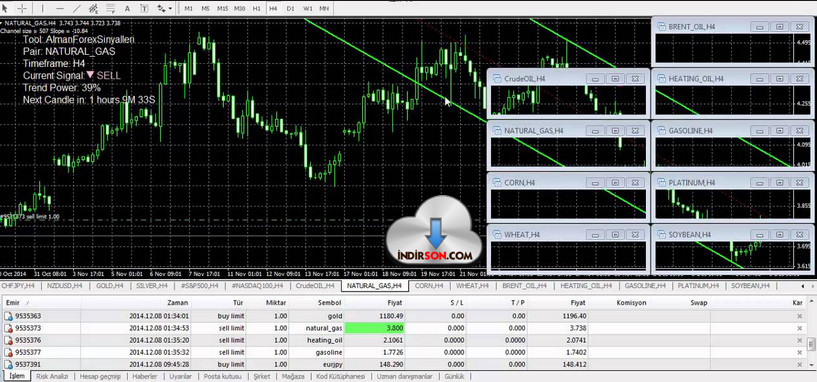The image size is (817, 382).
Task: Switch to the Risk Analizi tab
Action: [52, 376]
